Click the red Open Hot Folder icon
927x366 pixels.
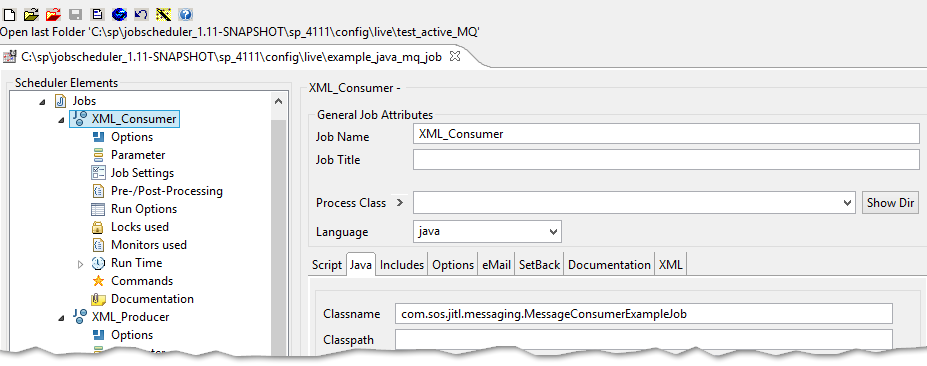53,14
